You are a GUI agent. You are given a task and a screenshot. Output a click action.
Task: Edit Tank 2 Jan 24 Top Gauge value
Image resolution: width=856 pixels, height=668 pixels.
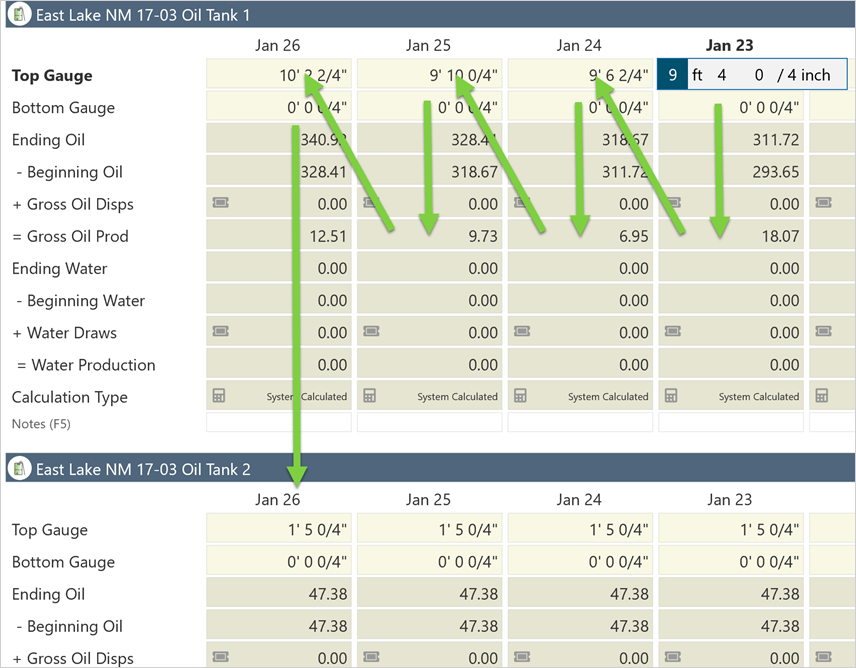[x=580, y=530]
